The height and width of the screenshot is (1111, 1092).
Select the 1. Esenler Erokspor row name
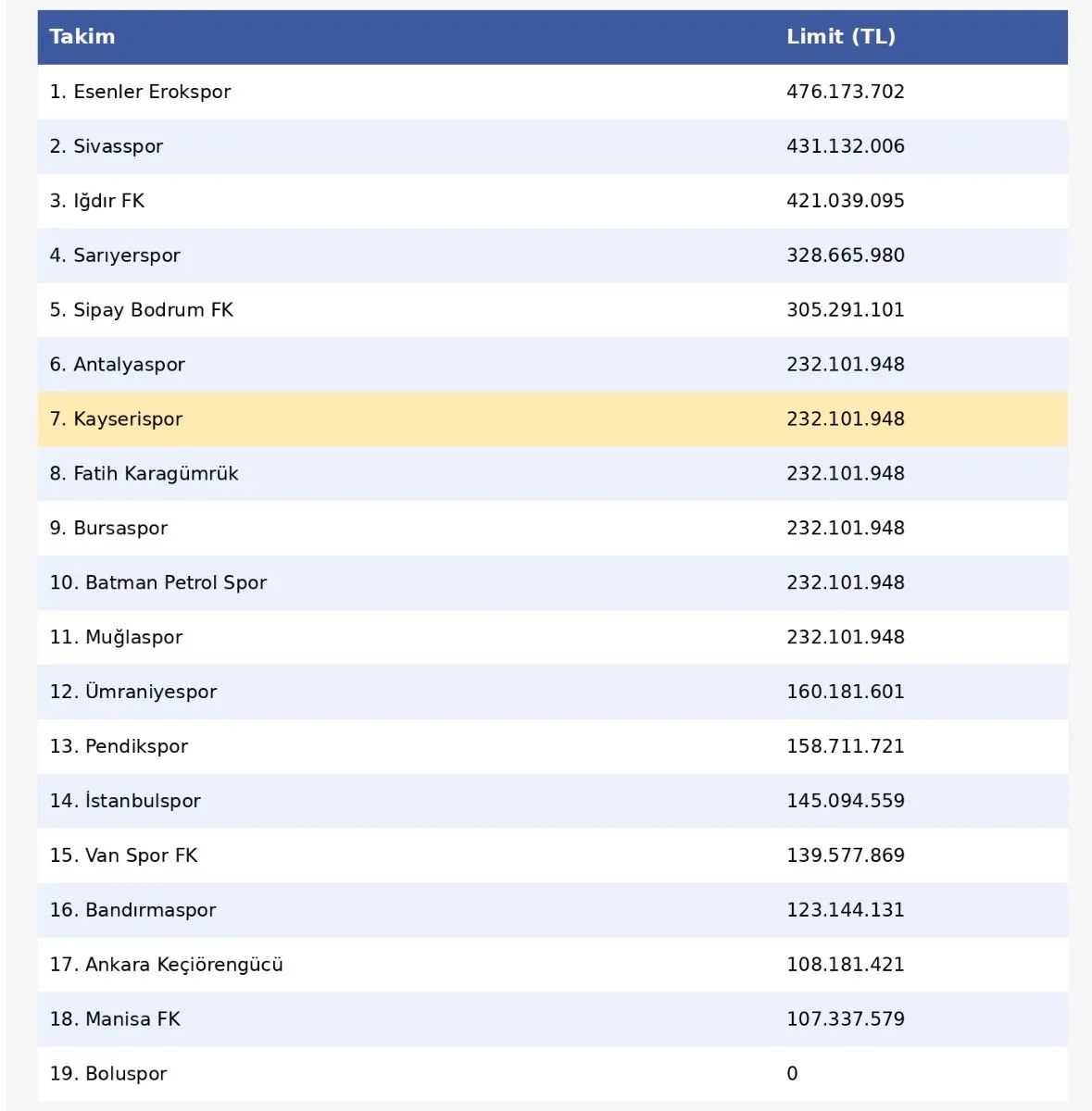(140, 92)
